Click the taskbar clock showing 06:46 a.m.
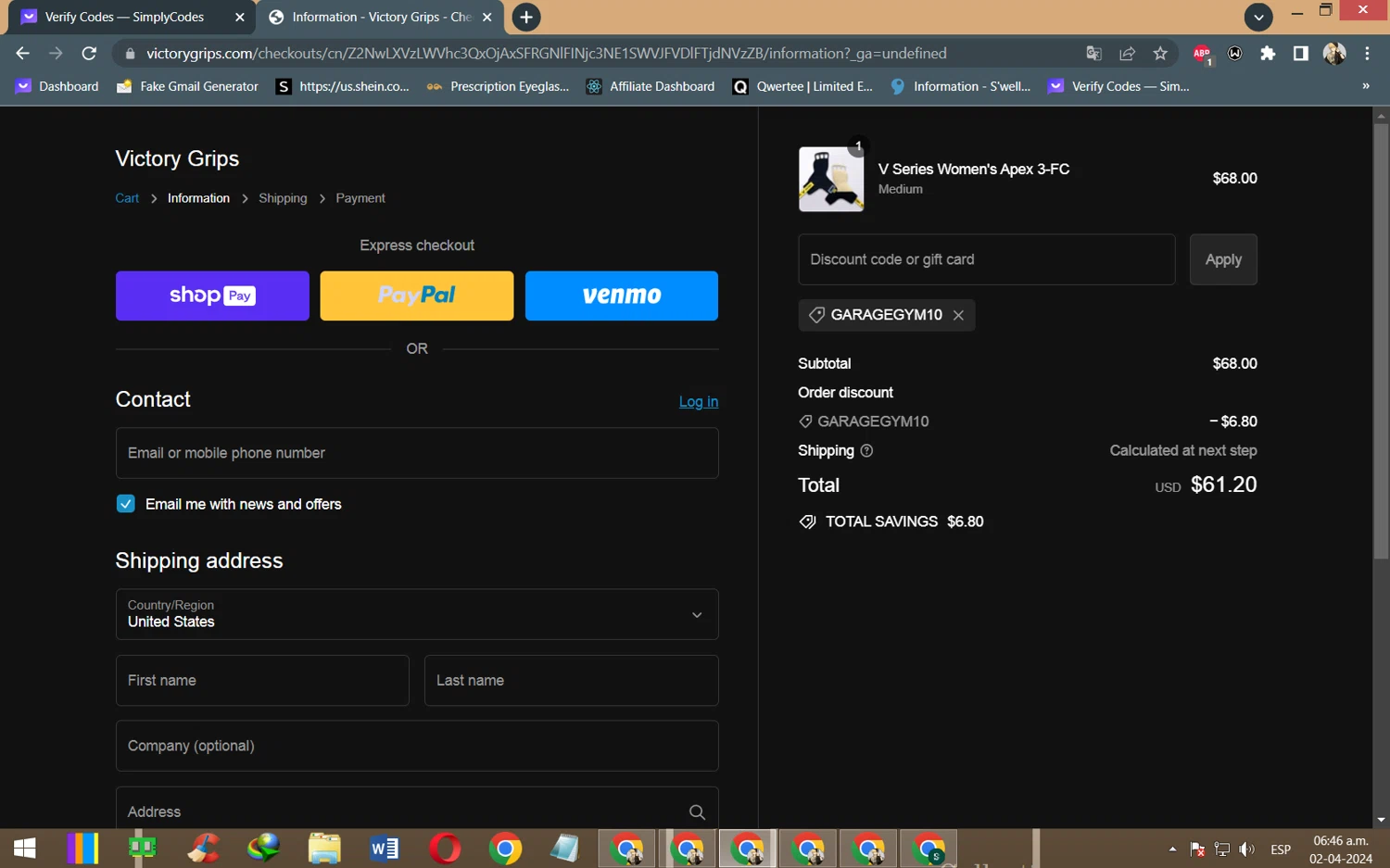Screen dimensions: 1390x868 tap(1341, 849)
